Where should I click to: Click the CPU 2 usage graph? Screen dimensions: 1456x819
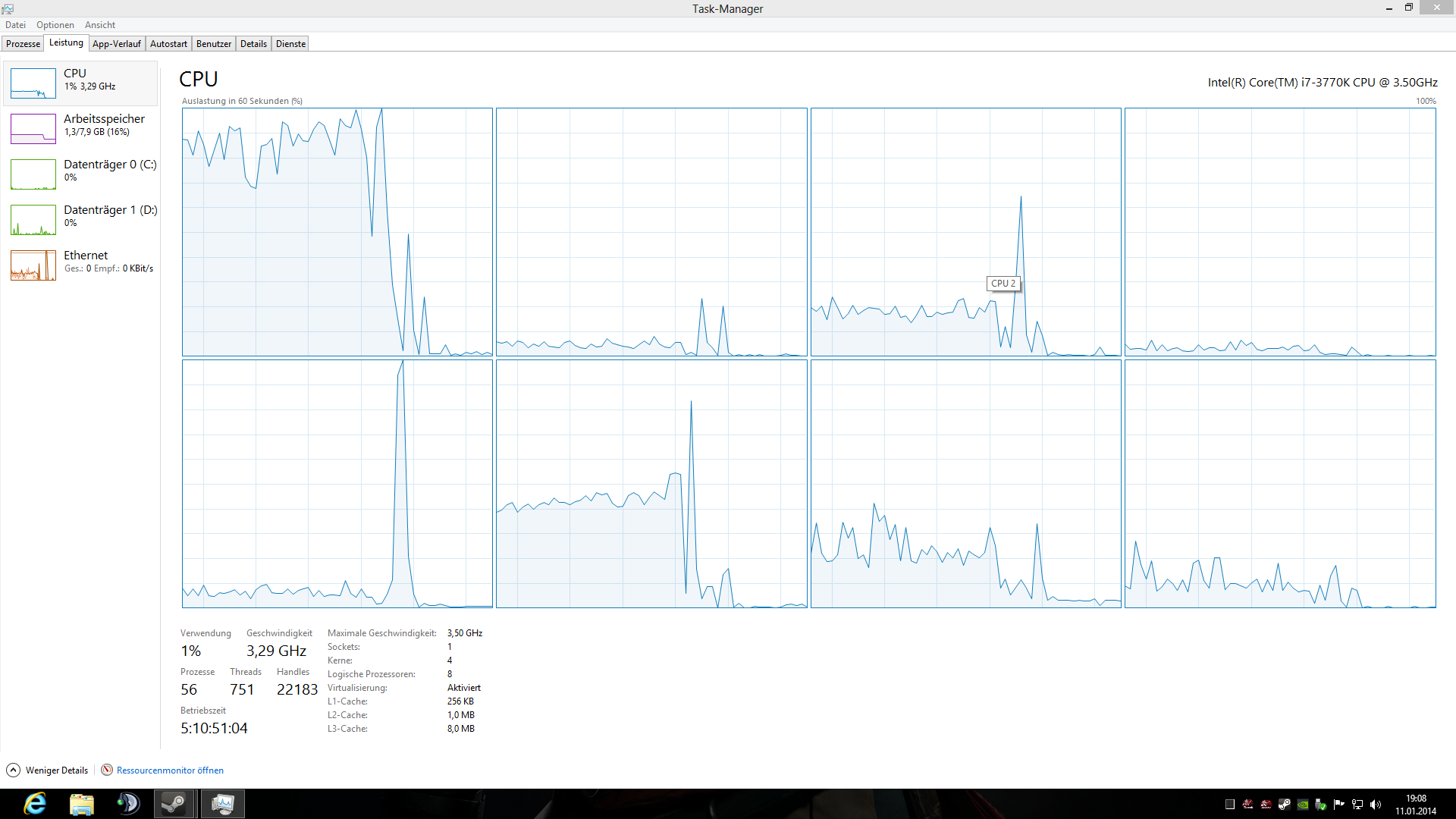[965, 231]
